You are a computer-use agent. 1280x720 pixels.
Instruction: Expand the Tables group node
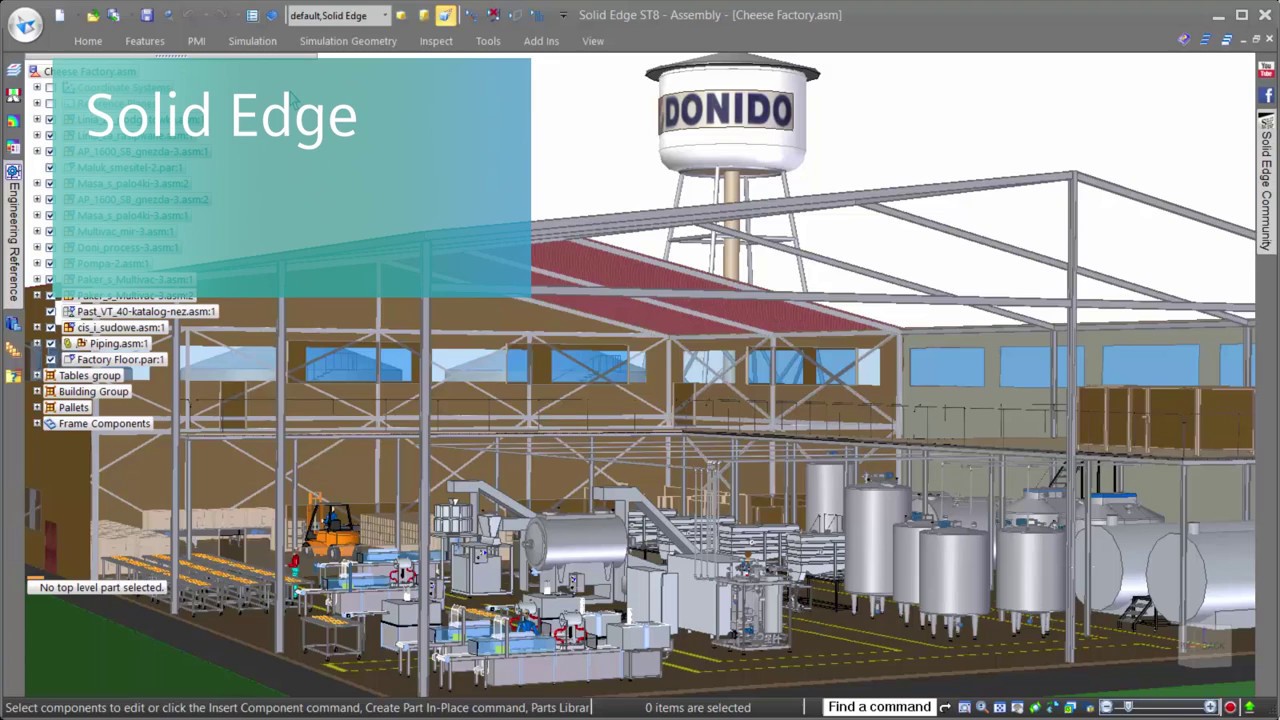click(37, 375)
